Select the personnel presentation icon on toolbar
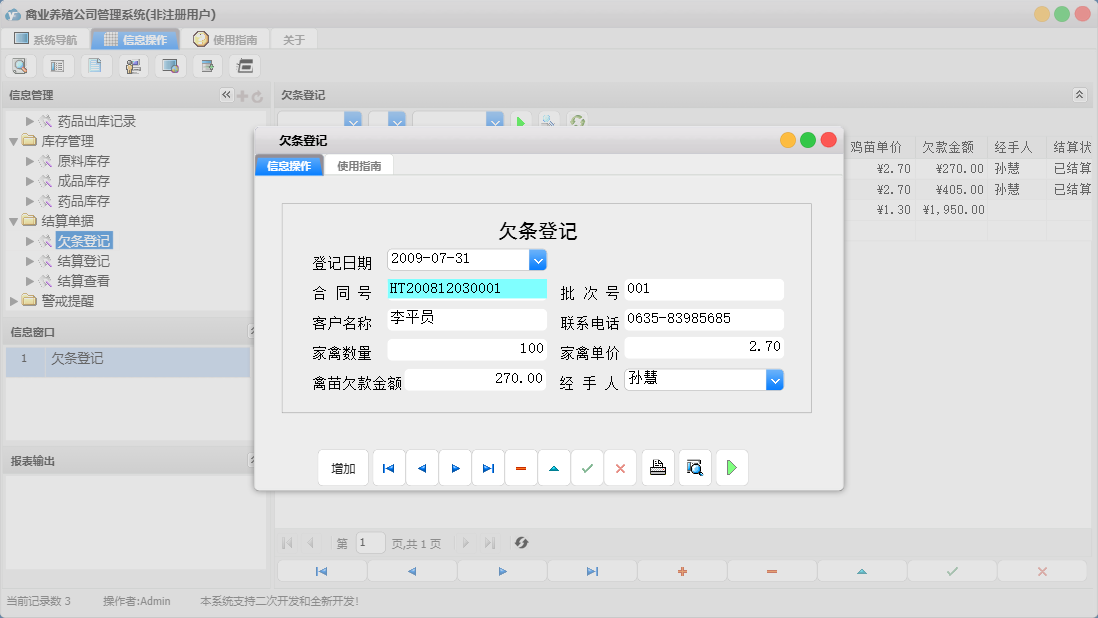 point(132,65)
